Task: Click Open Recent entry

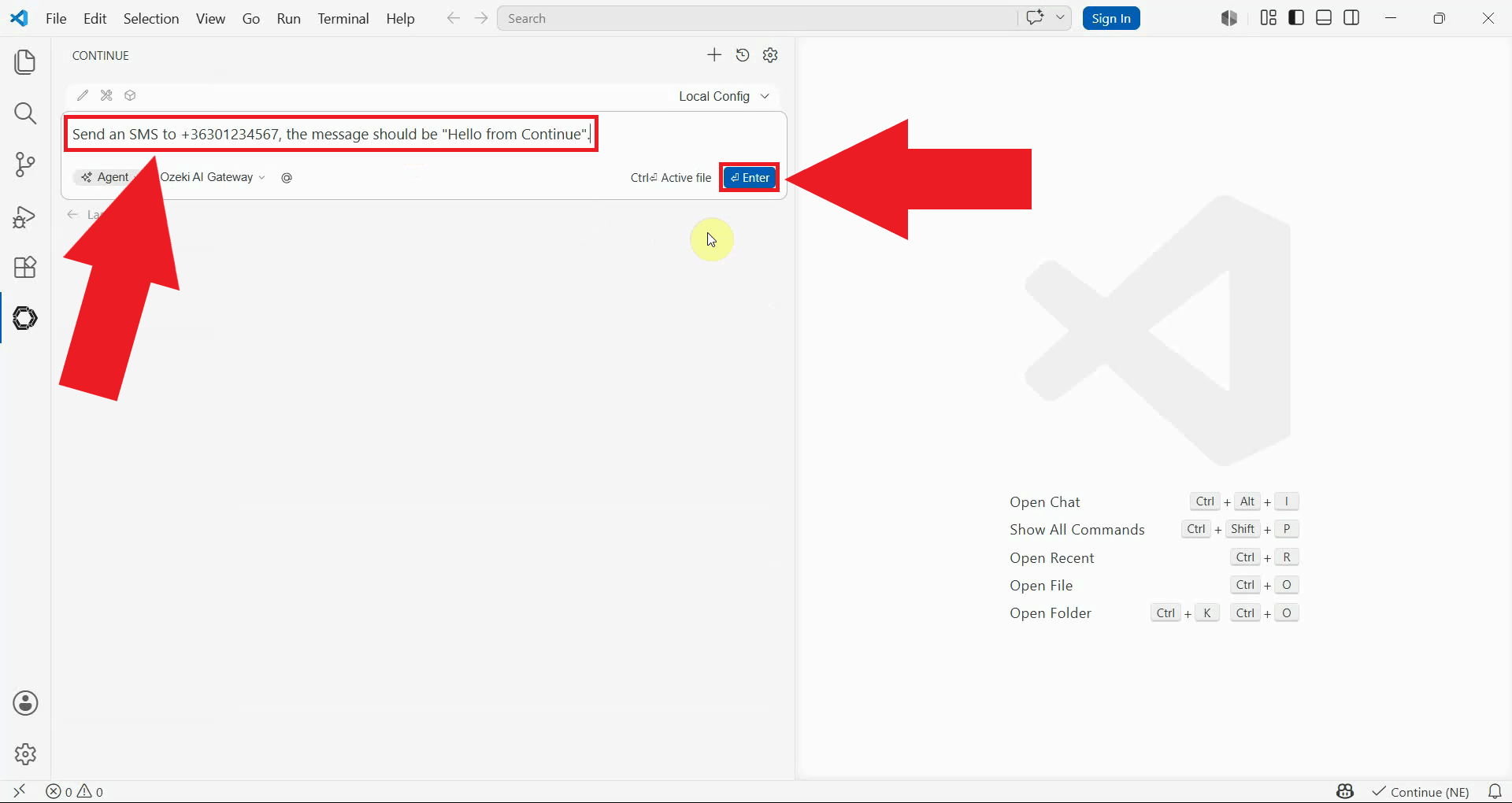Action: (x=1052, y=558)
